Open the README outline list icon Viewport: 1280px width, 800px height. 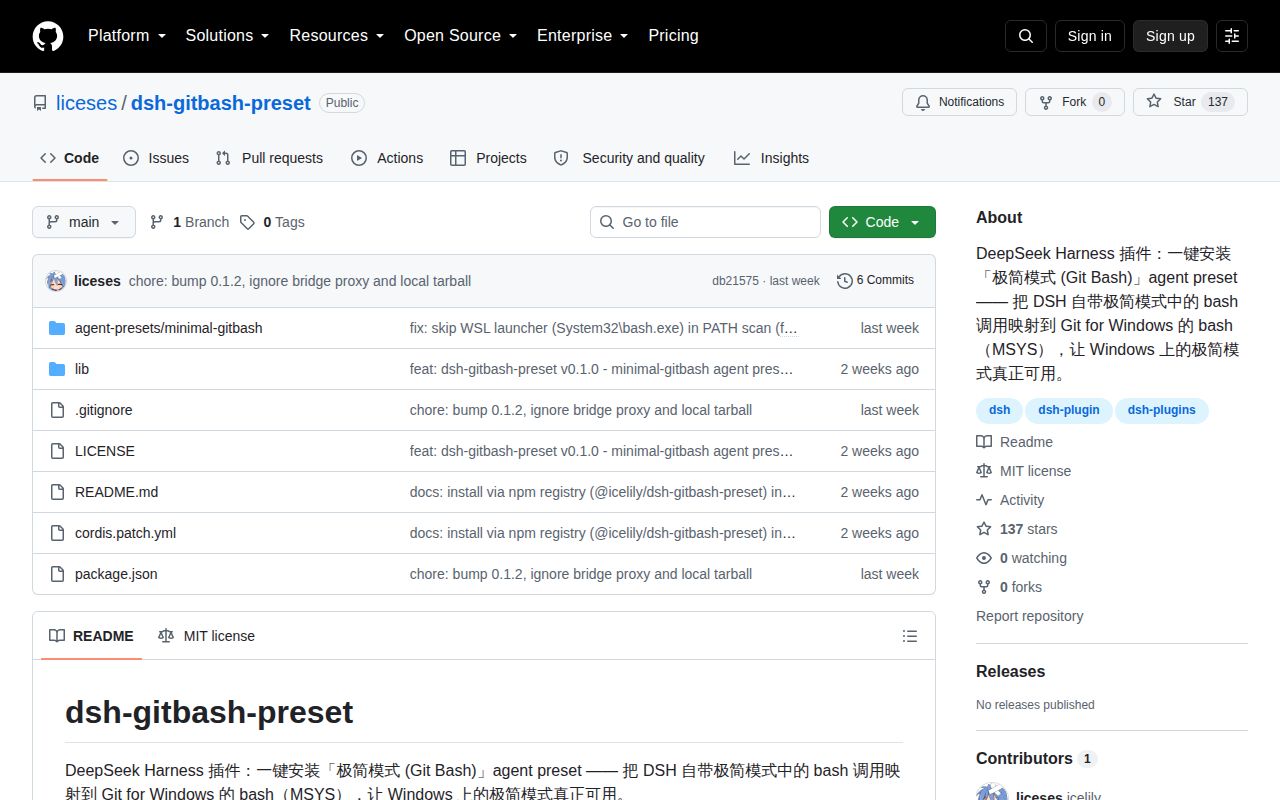tap(910, 636)
